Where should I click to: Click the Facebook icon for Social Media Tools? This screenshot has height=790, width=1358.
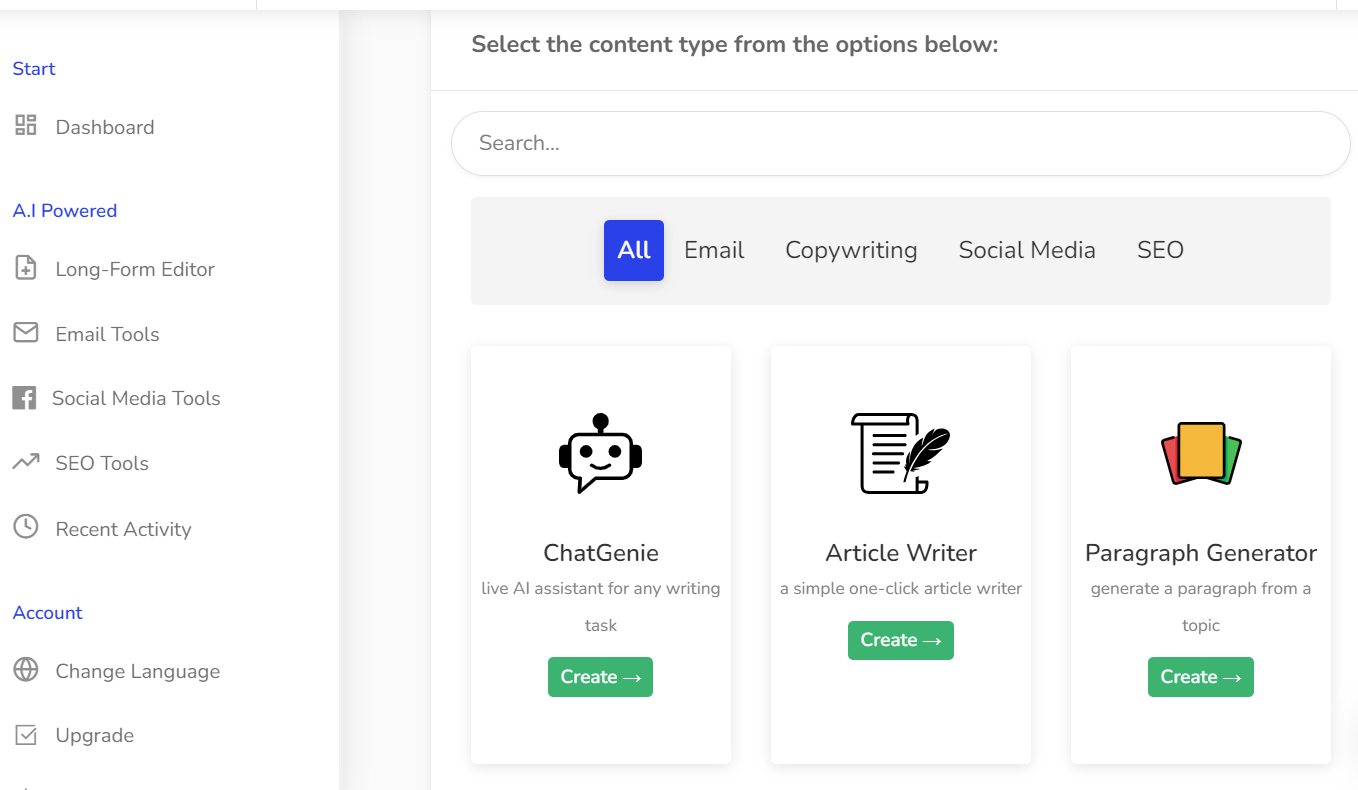pos(24,398)
